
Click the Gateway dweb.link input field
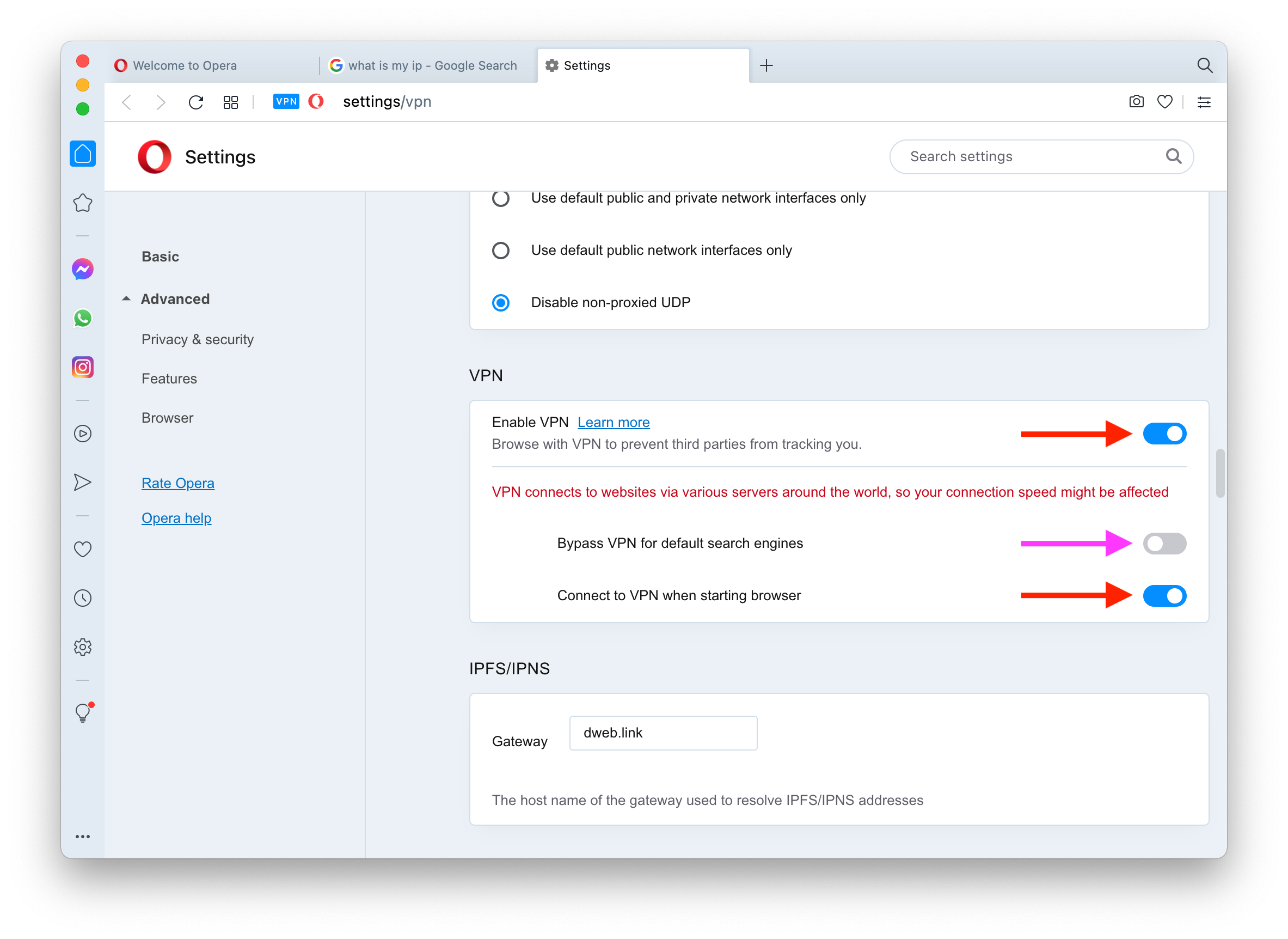pyautogui.click(x=663, y=733)
